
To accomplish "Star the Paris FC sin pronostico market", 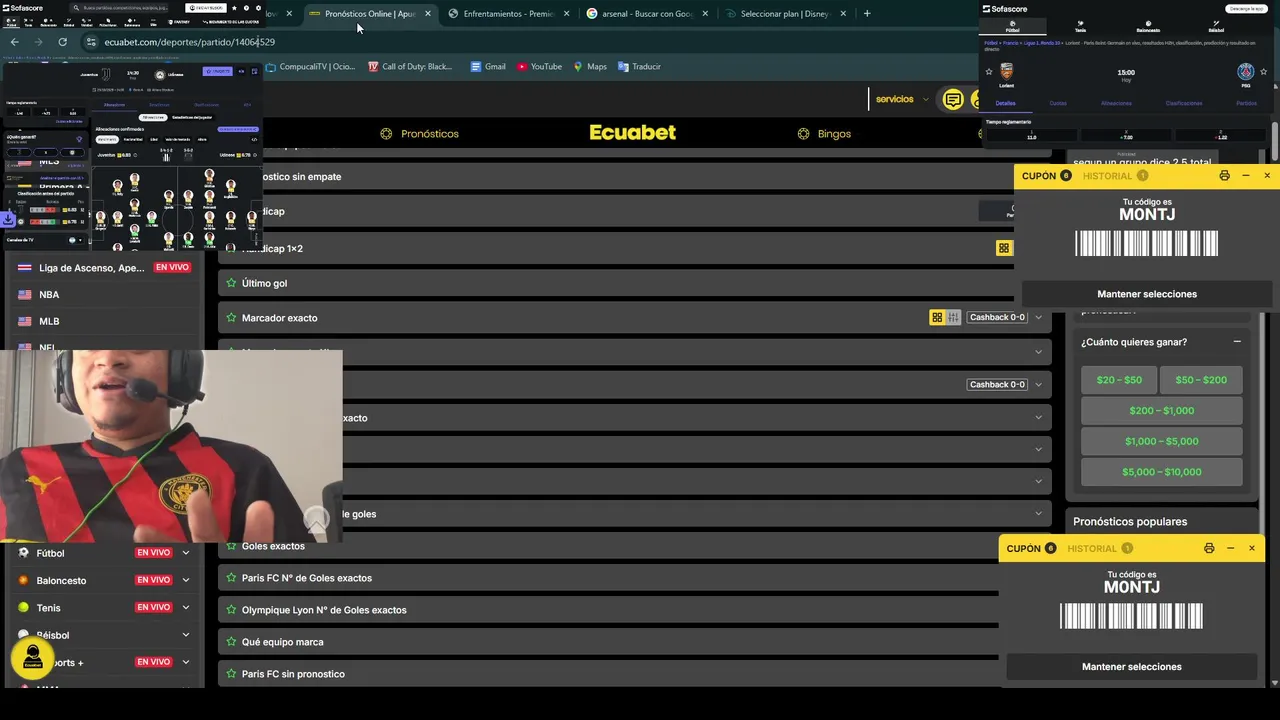I will [231, 674].
